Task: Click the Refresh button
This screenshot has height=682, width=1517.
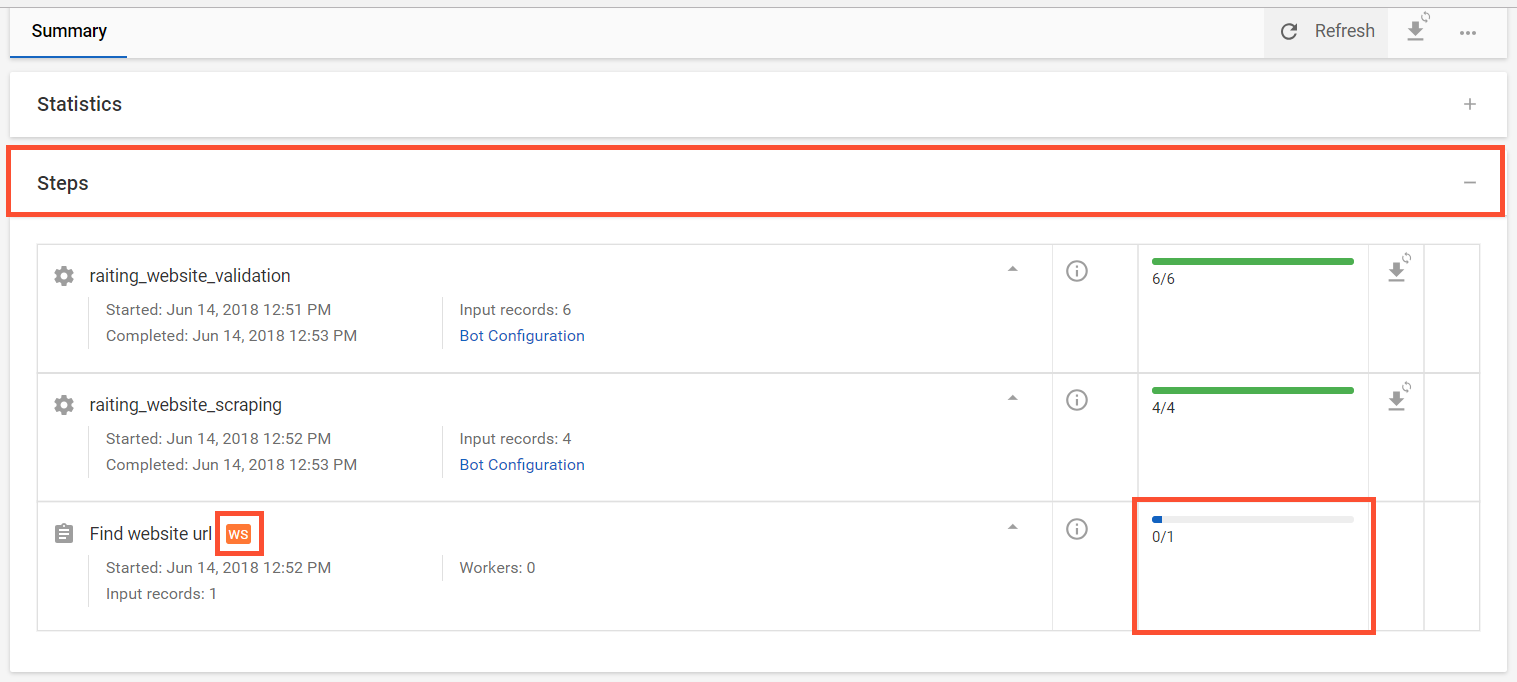Action: coord(1326,31)
